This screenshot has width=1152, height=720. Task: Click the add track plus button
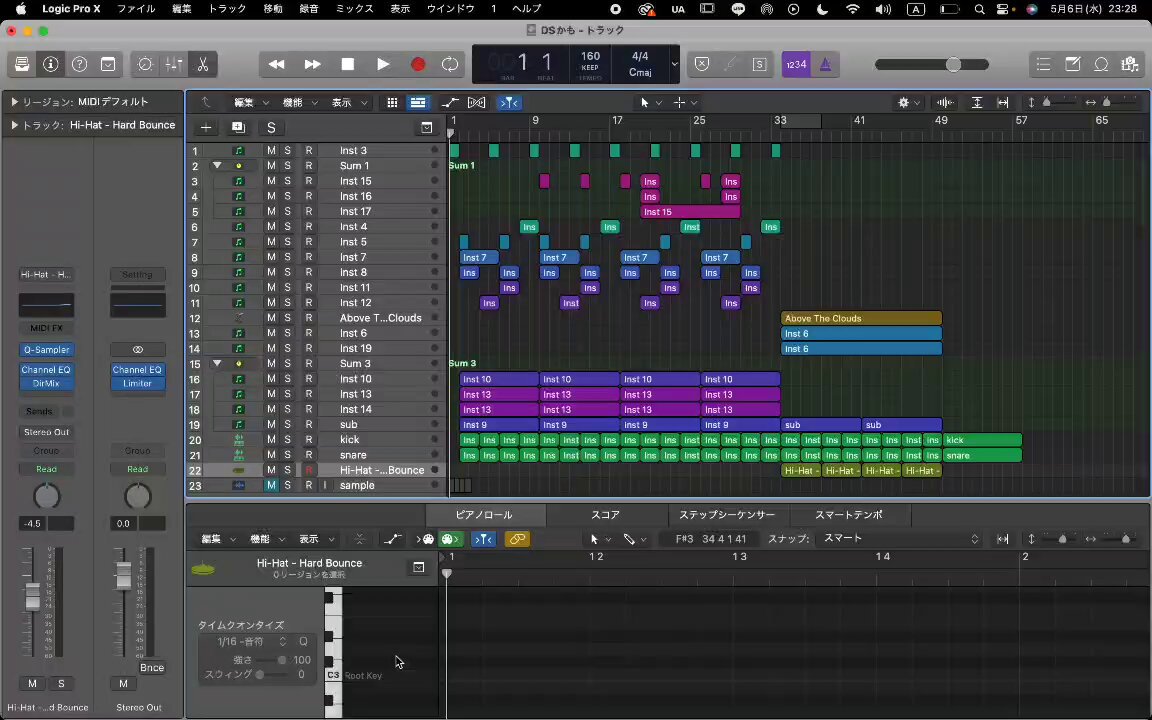pyautogui.click(x=206, y=127)
